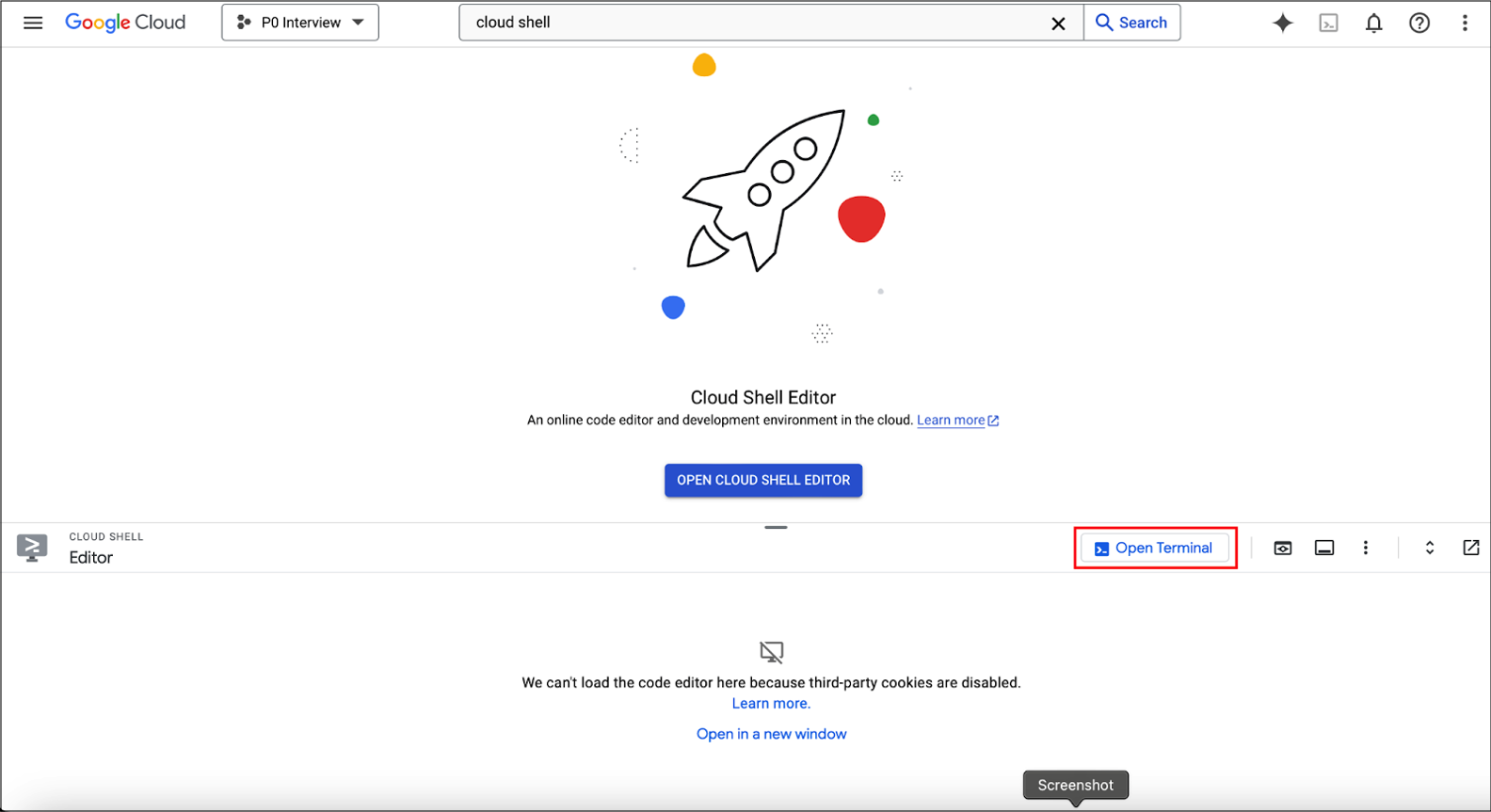This screenshot has width=1491, height=812.
Task: Click the Search button
Action: coord(1132,23)
